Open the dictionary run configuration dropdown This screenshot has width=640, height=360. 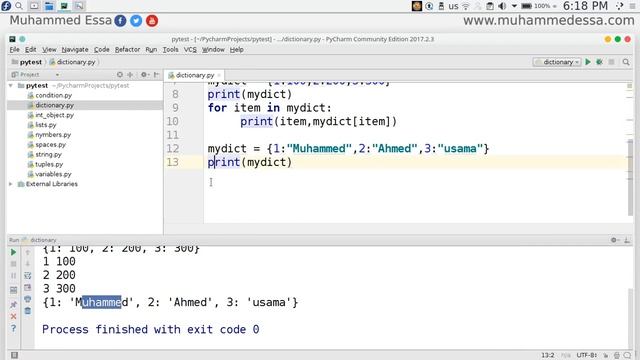click(x=557, y=62)
